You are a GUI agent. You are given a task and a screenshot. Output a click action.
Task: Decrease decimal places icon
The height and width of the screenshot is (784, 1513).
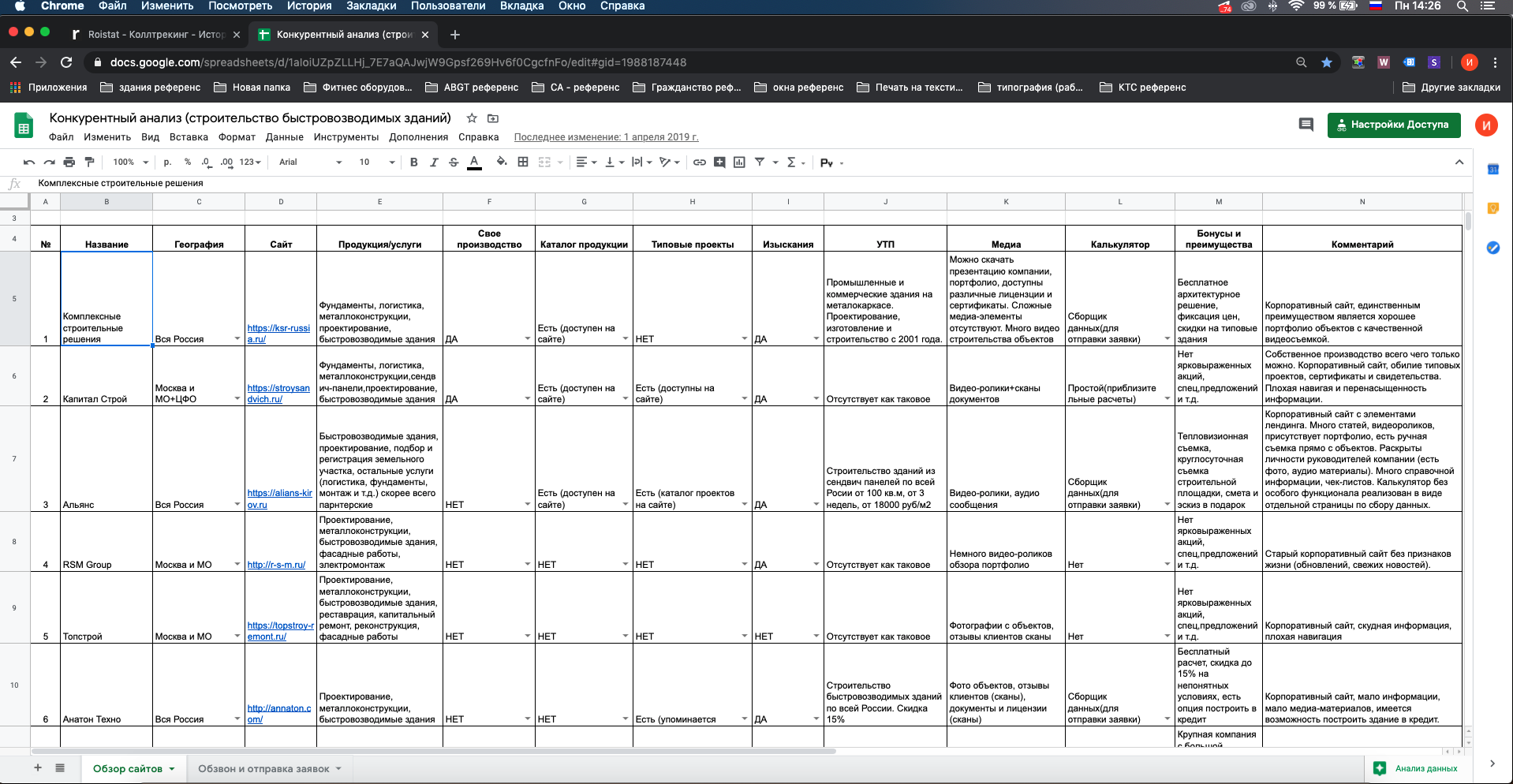point(207,162)
